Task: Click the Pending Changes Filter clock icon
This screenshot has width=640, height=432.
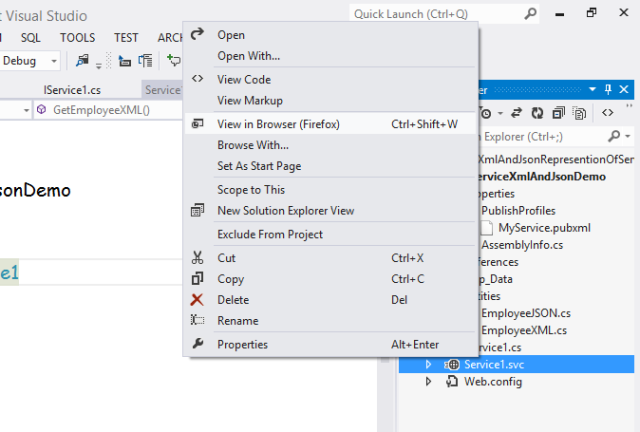Action: pos(486,113)
